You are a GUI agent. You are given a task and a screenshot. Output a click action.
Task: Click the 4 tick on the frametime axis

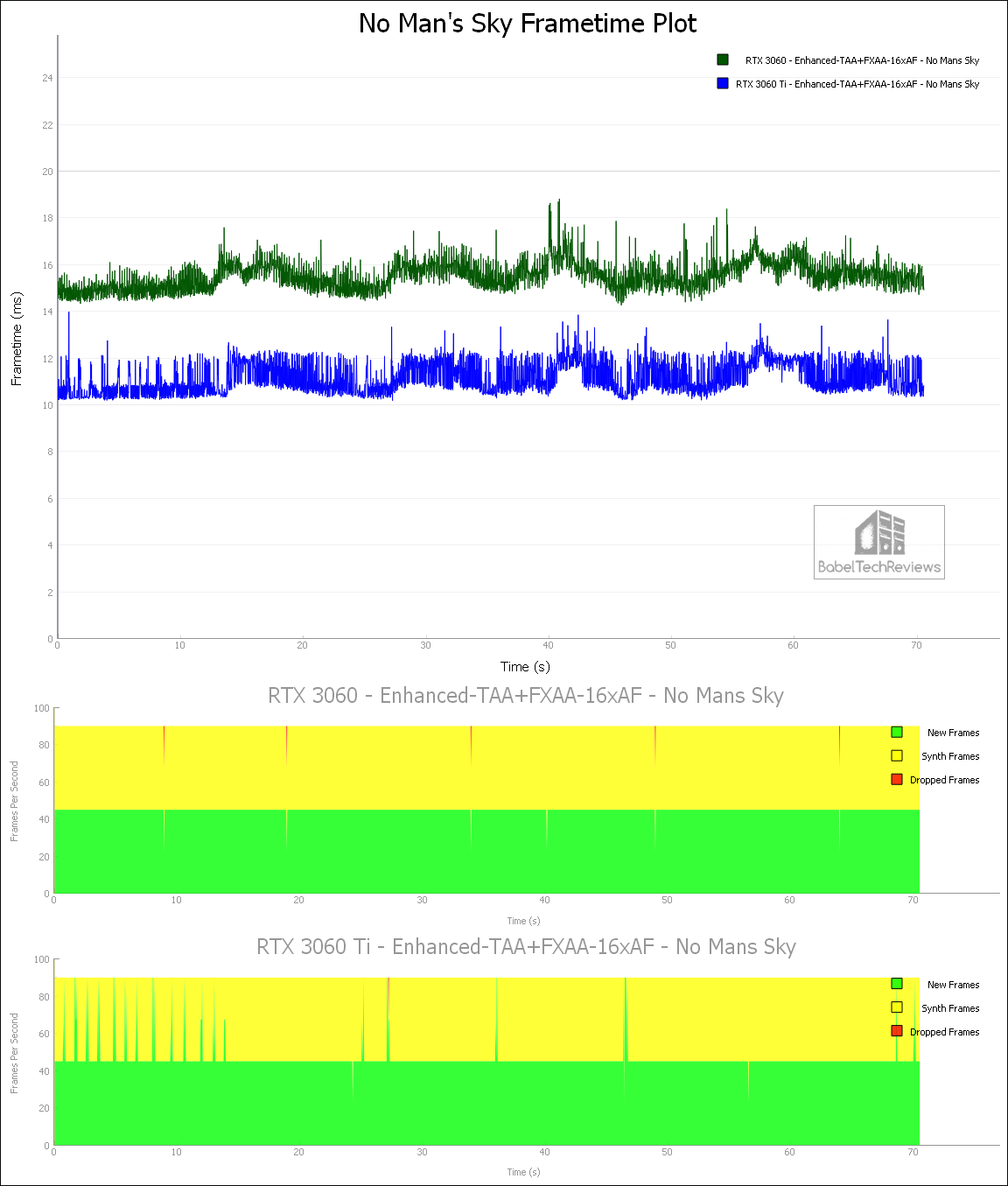click(x=50, y=545)
